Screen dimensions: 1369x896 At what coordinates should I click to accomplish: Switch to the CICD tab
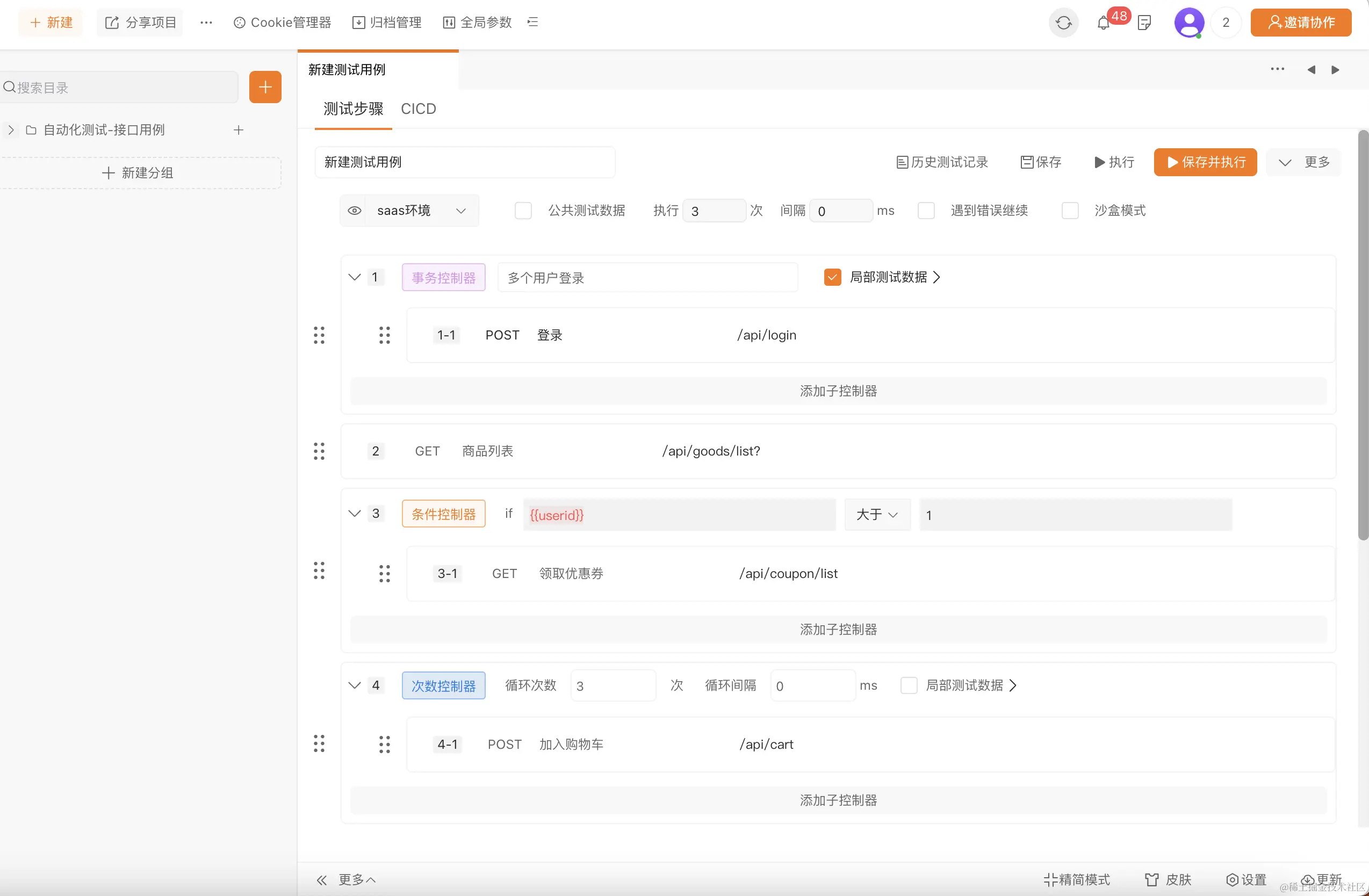[418, 109]
